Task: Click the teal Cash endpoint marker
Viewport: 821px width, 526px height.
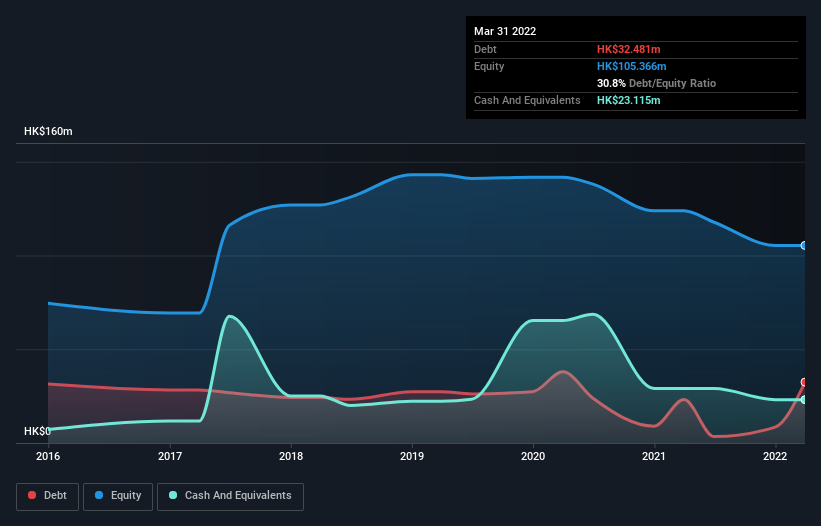Action: [x=804, y=399]
